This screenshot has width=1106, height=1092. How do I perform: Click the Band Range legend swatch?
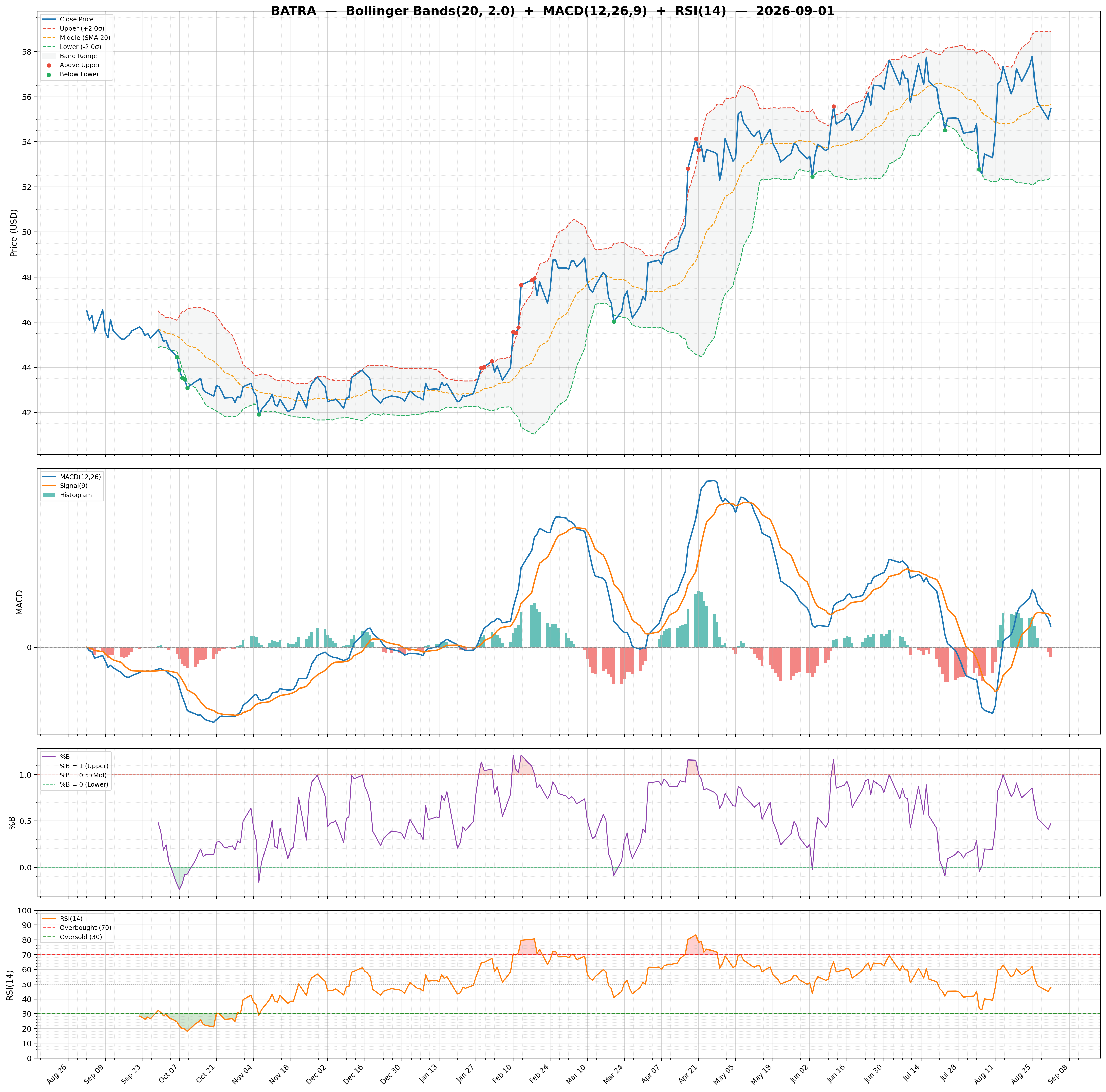[49, 56]
